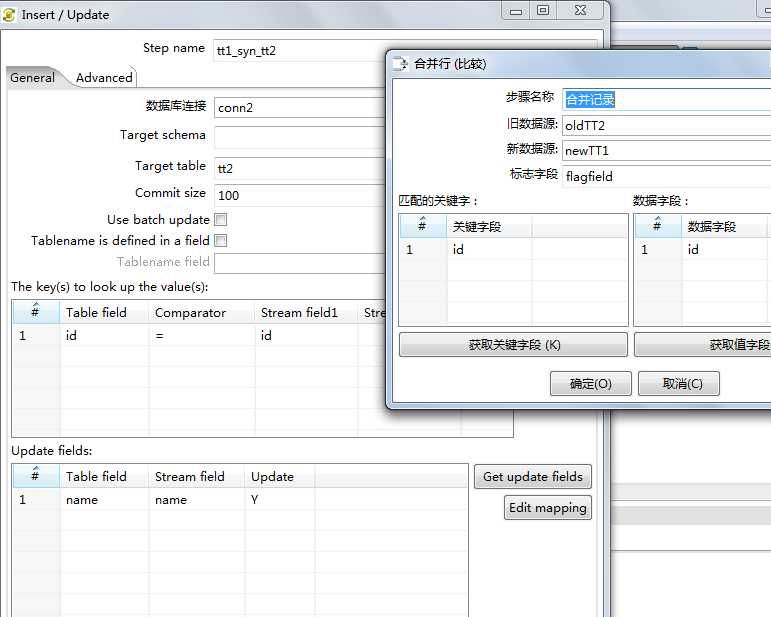The width and height of the screenshot is (771, 617).
Task: Click the Stream field header in Update fields
Action: 196,476
